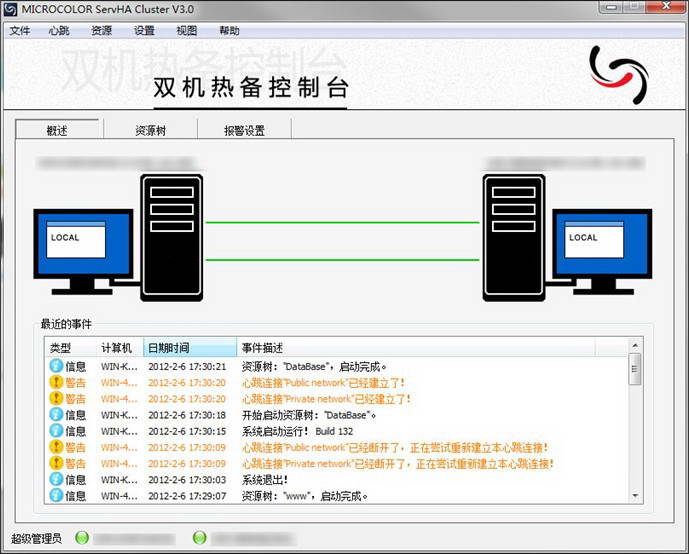Select the 系统退出! event description

pyautogui.click(x=265, y=480)
